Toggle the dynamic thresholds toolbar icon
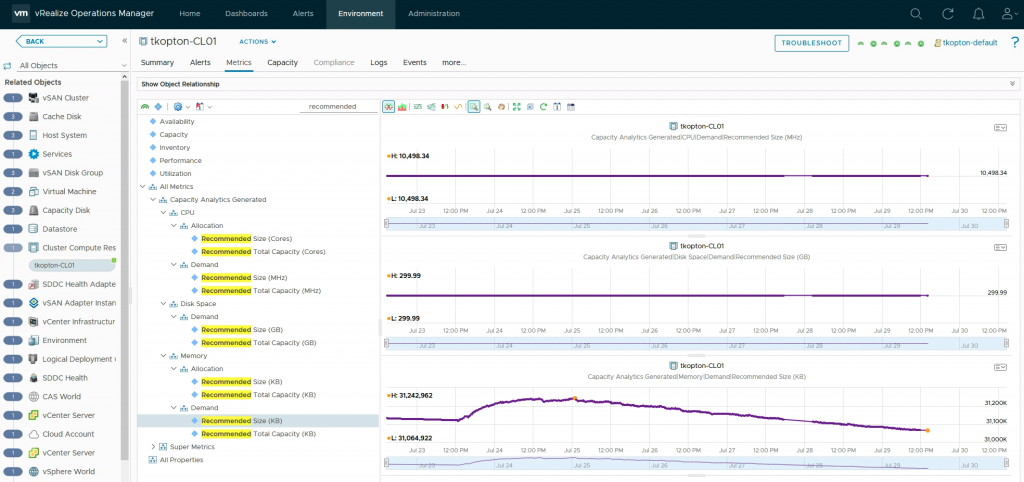 point(417,106)
